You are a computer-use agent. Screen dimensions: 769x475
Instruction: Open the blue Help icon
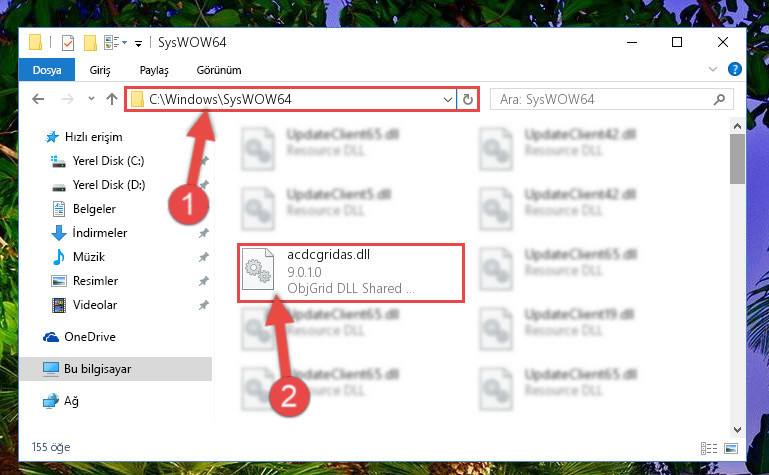(734, 69)
